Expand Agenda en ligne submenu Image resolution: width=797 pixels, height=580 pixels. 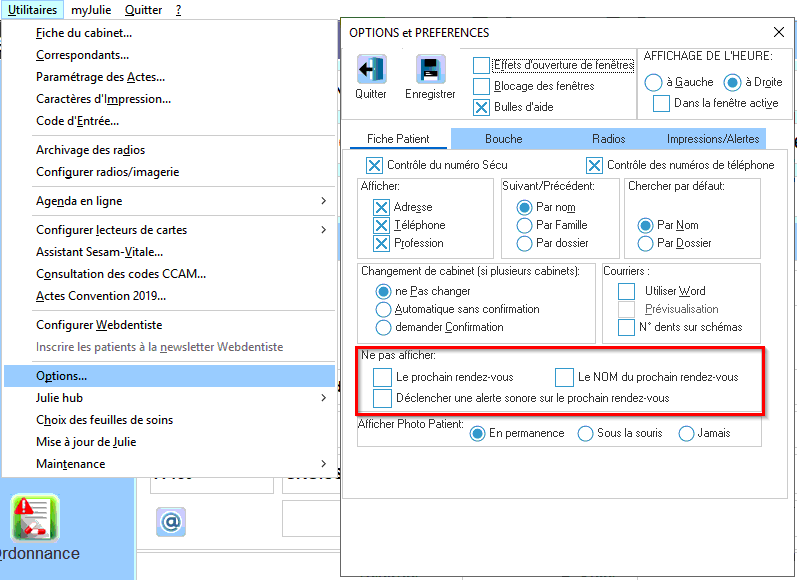[x=169, y=201]
